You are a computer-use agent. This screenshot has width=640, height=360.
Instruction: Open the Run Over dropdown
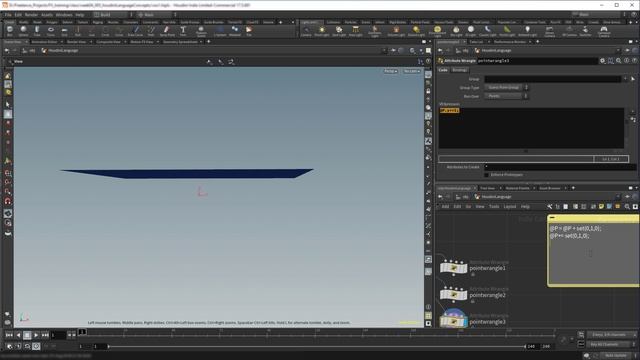pyautogui.click(x=506, y=96)
